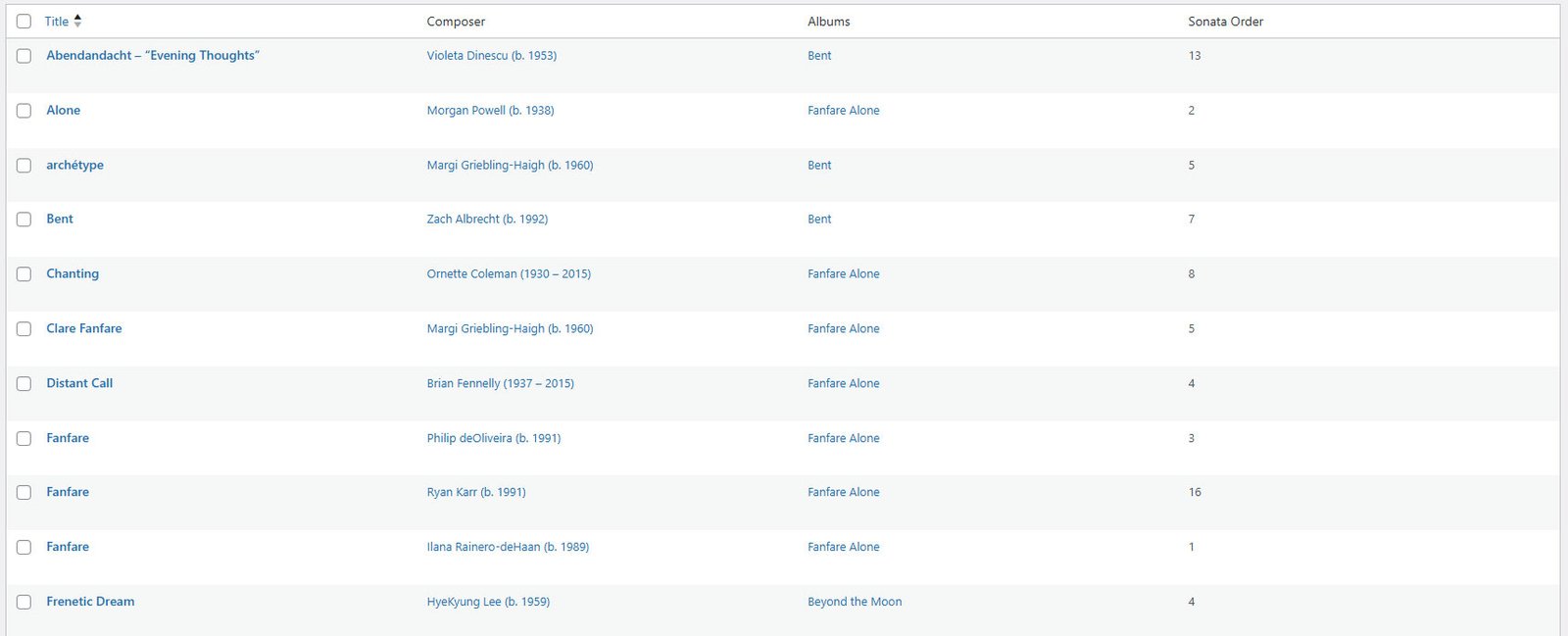Toggle the select-all checkbox in header
1568x636 pixels.
pyautogui.click(x=24, y=22)
